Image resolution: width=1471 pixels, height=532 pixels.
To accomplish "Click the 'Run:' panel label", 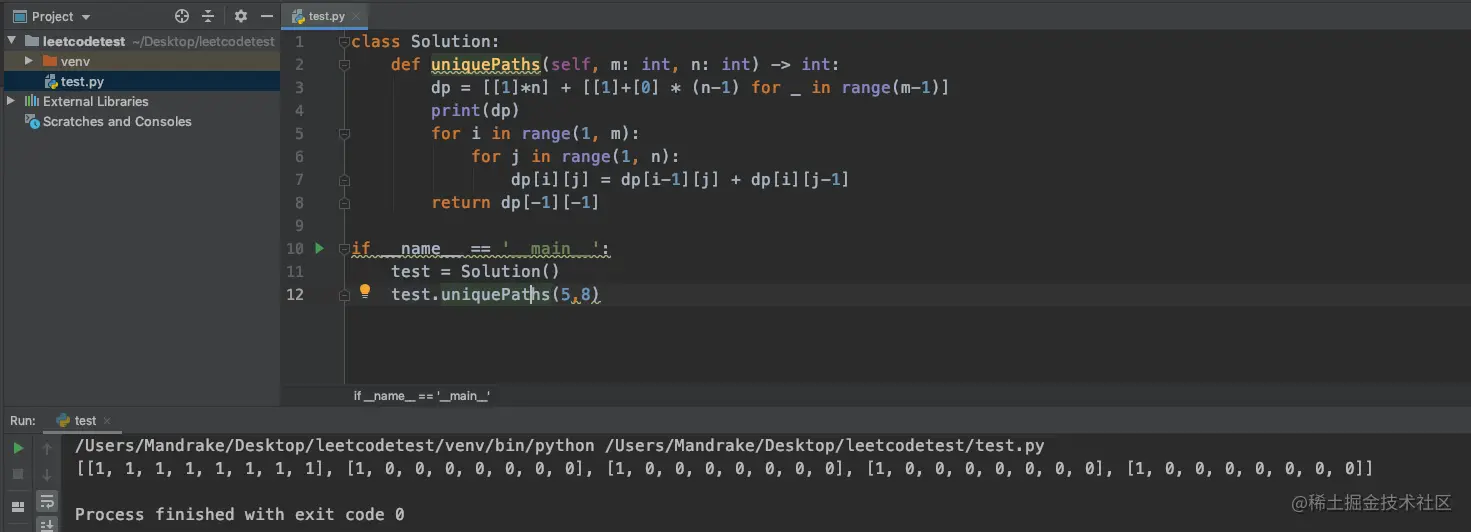I will (x=23, y=421).
